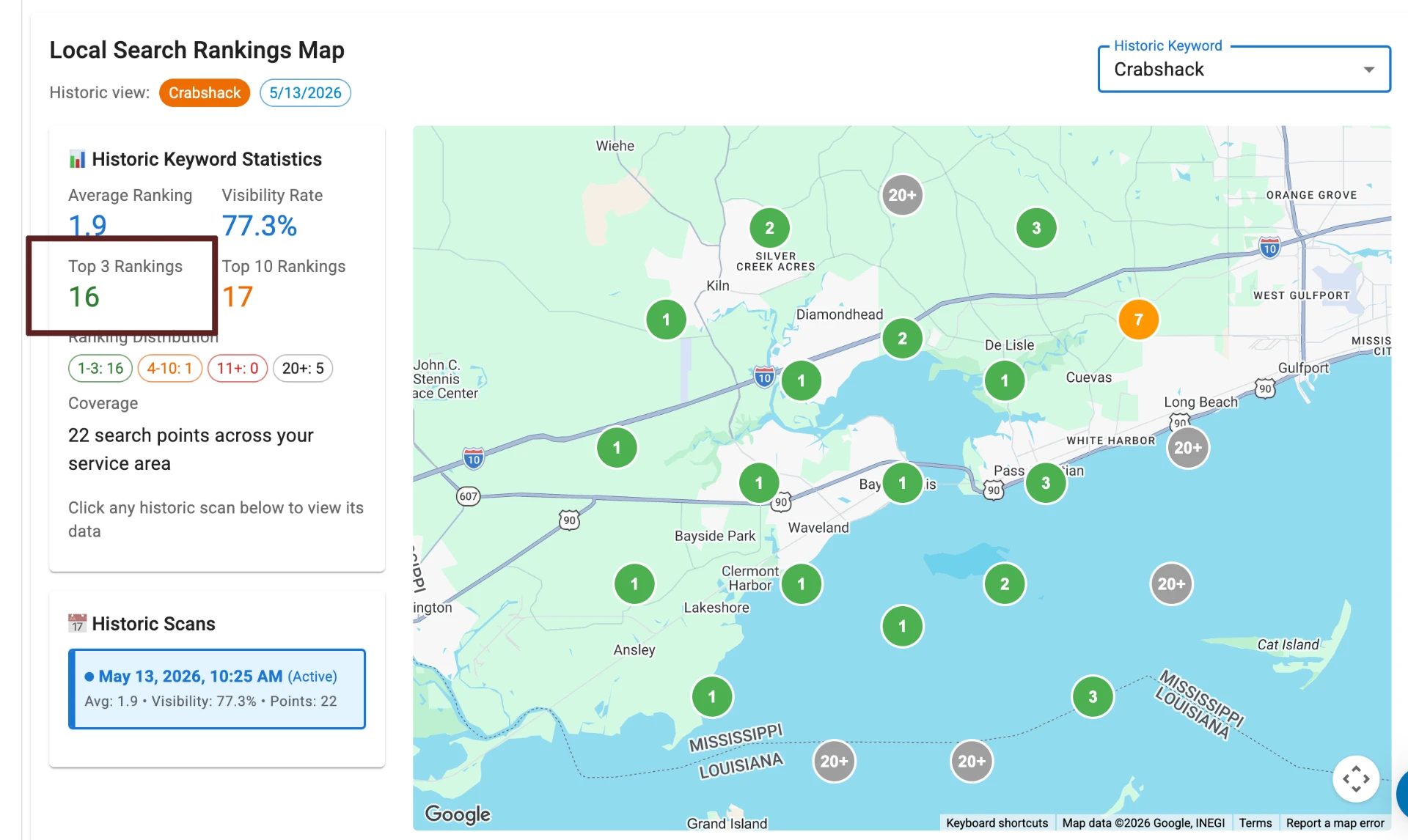Click the Top 10 Rankings value 17
The image size is (1408, 840).
(x=238, y=297)
